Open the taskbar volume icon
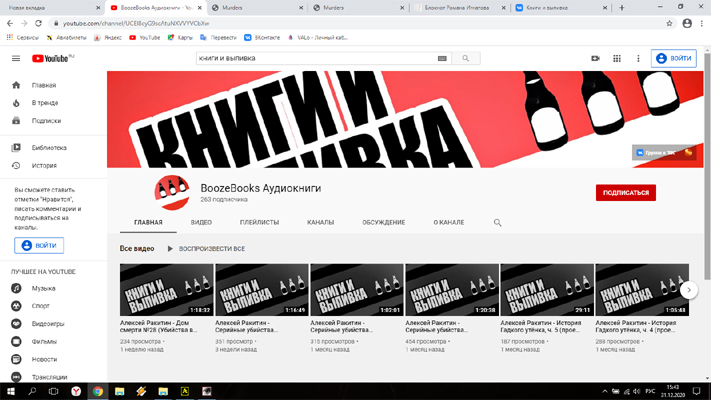Viewport: 711px width, 400px height. pyautogui.click(x=637, y=391)
